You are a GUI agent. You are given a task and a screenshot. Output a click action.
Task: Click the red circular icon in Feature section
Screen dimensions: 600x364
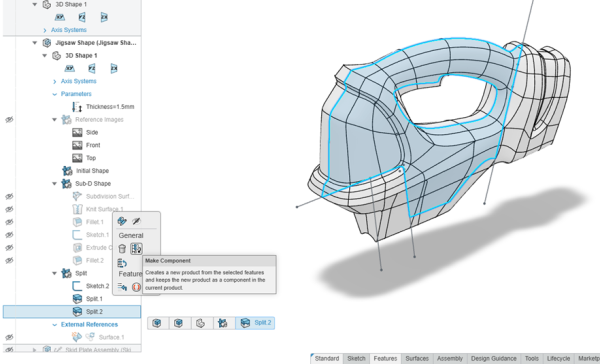pyautogui.click(x=136, y=287)
